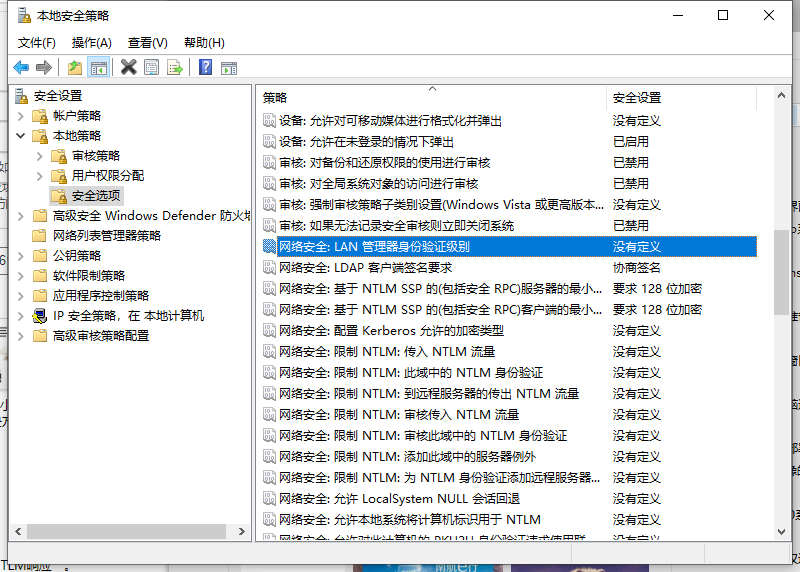Screen dimensions: 800x572
Task: Expand the 审核策略 tree node
Action: tap(40, 156)
